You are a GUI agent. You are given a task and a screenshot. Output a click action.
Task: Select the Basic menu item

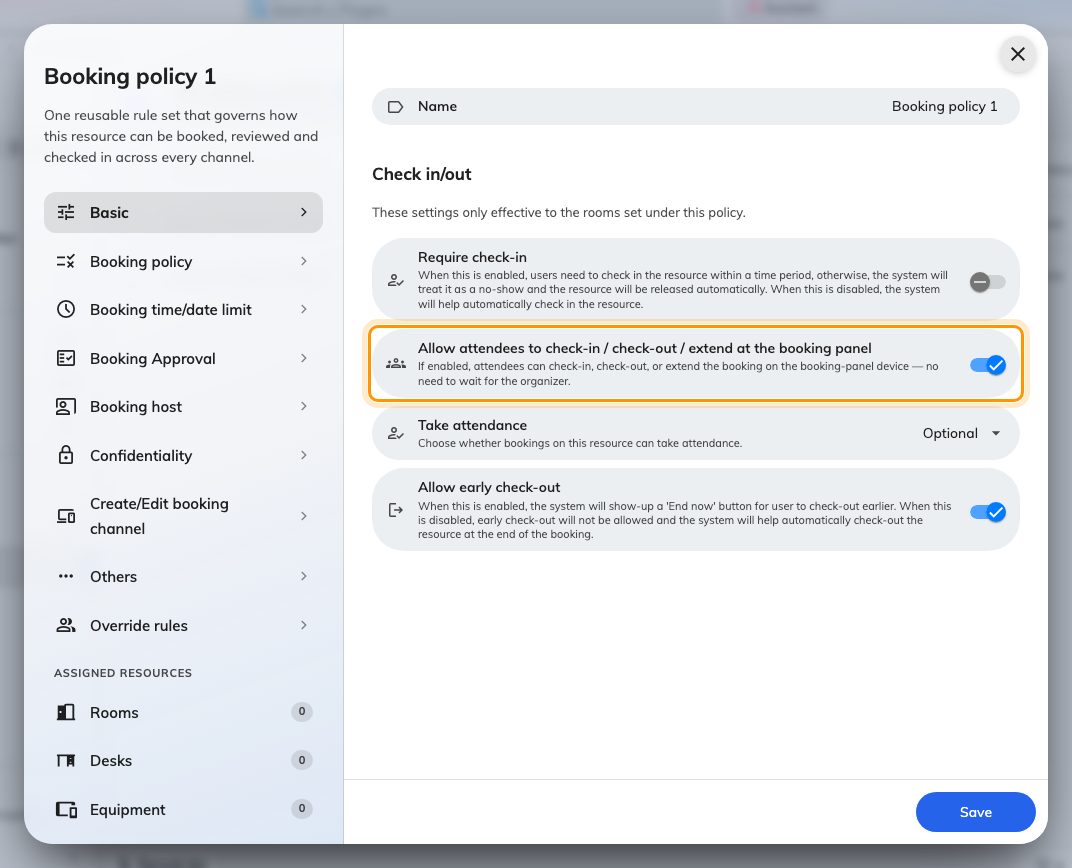[183, 213]
